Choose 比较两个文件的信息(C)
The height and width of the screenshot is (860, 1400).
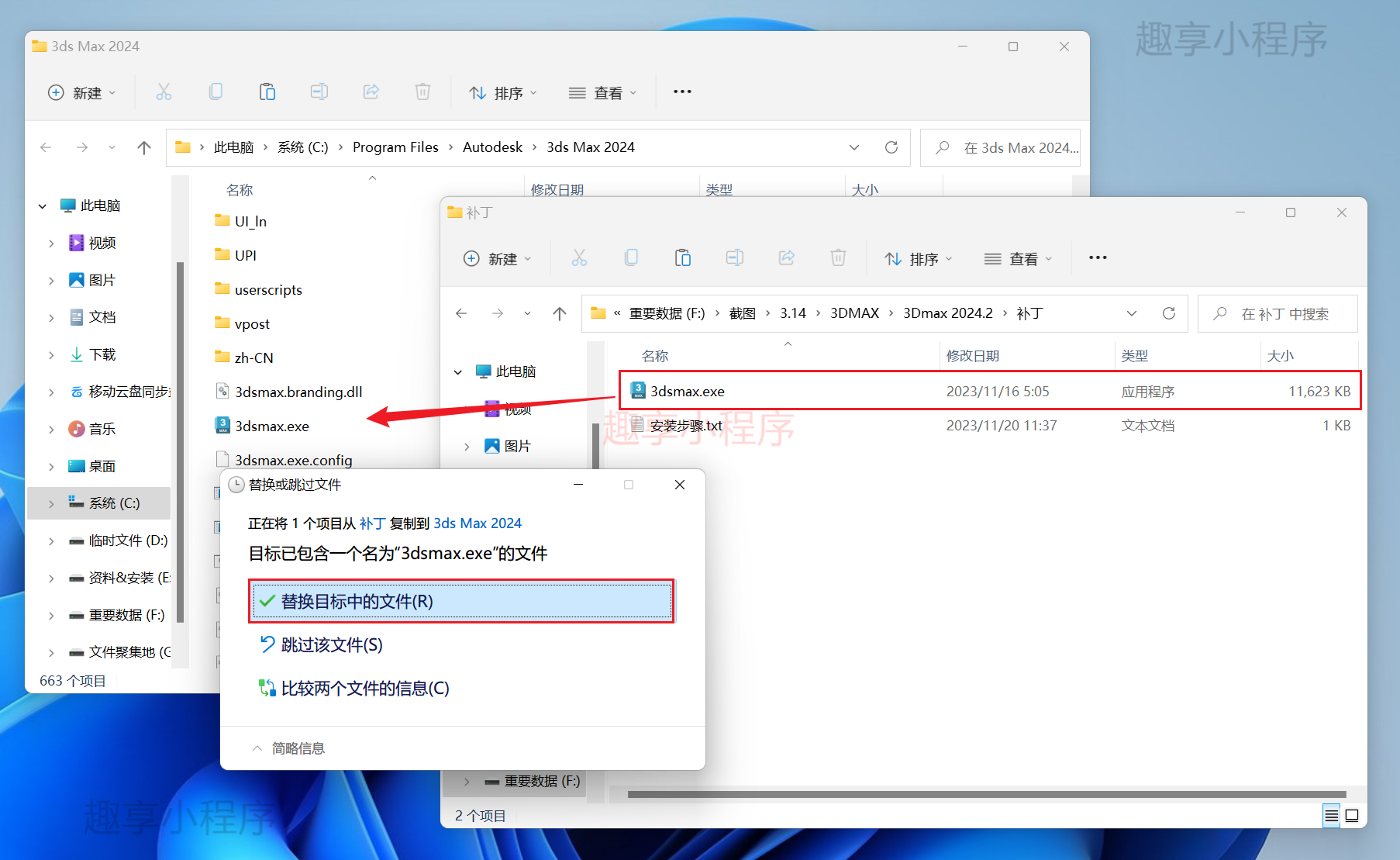tap(354, 688)
